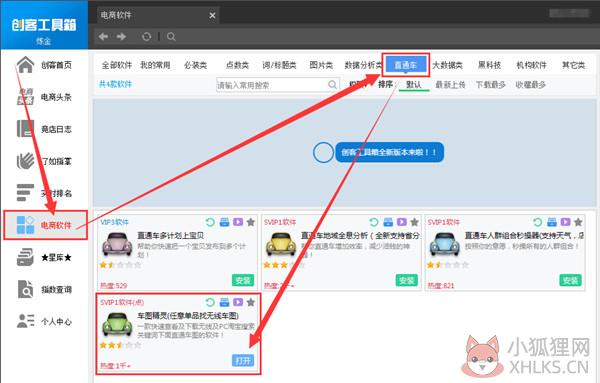Click the refresh icon in toolbar
The height and width of the screenshot is (383, 600).
(146, 37)
